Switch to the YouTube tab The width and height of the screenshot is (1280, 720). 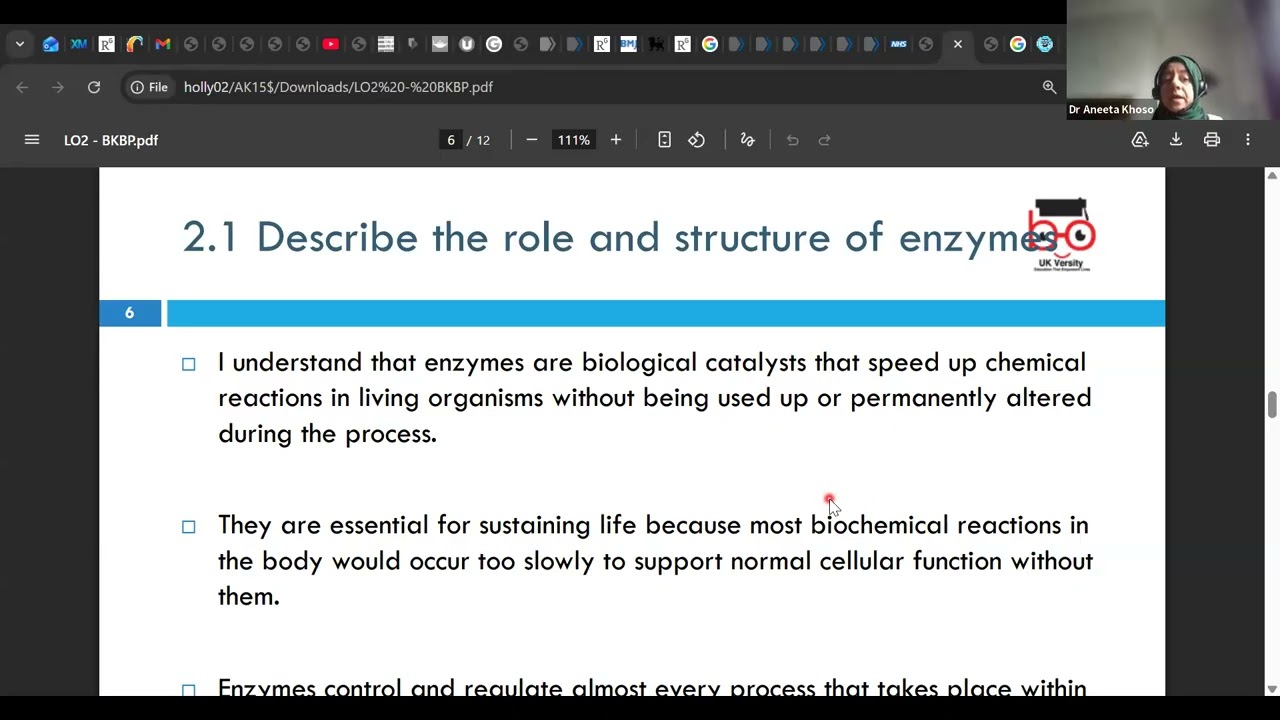point(331,44)
